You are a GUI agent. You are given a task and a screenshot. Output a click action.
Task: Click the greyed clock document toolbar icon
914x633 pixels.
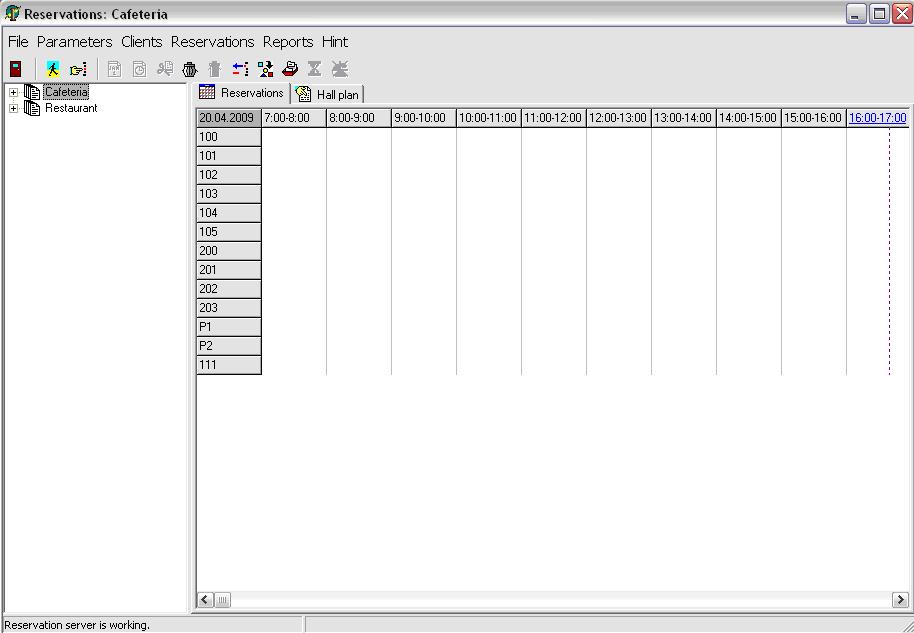[139, 69]
